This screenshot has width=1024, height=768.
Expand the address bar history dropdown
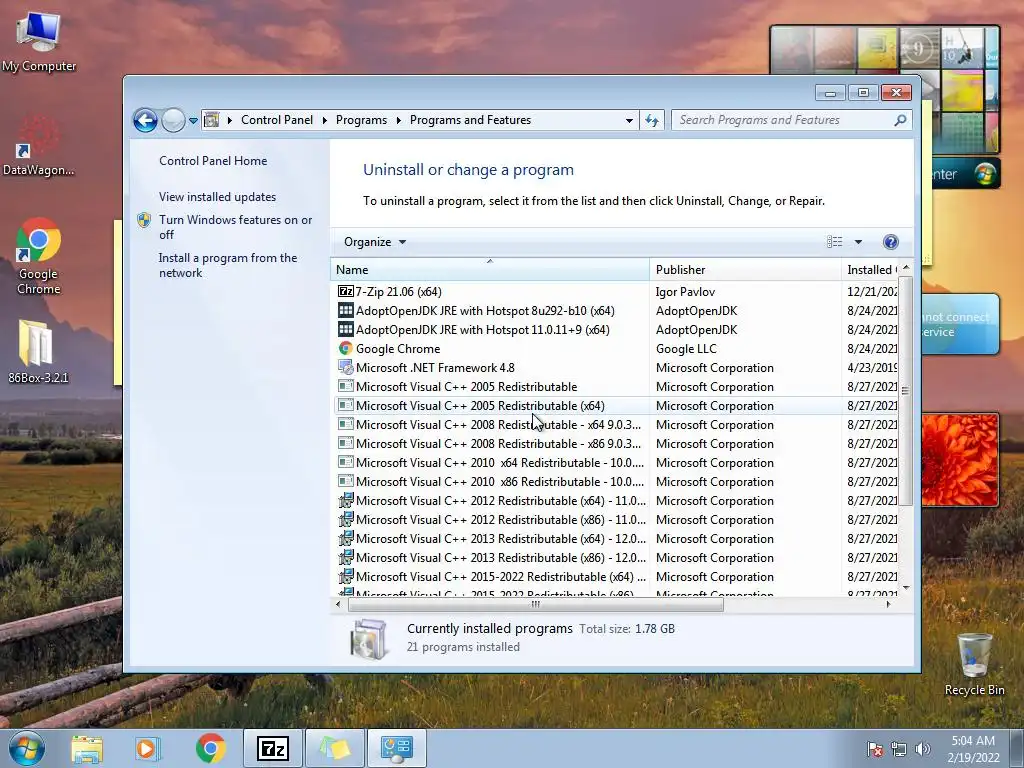pyautogui.click(x=629, y=121)
